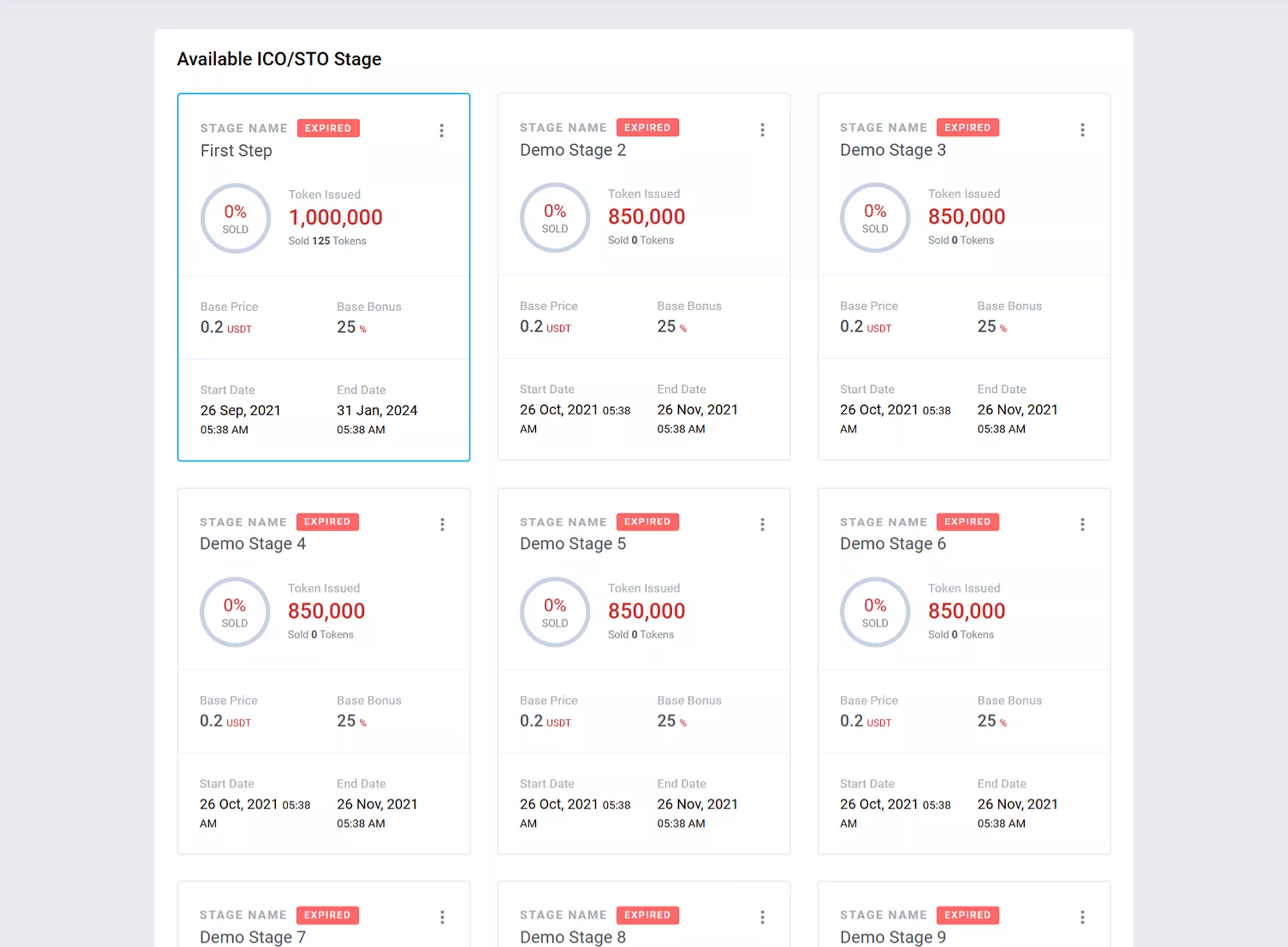Click the Demo Stage 5 sold progress ring
Image resolution: width=1288 pixels, height=947 pixels.
[555, 612]
